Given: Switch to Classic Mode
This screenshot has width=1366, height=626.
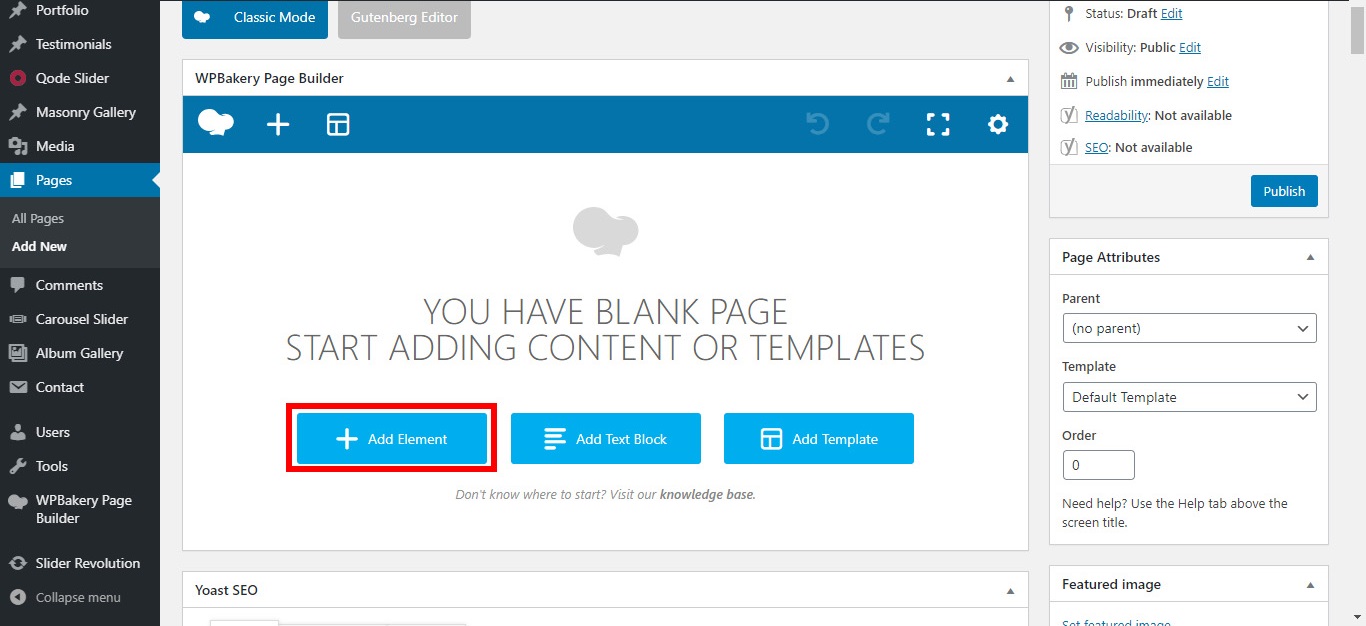Looking at the screenshot, I should (255, 17).
